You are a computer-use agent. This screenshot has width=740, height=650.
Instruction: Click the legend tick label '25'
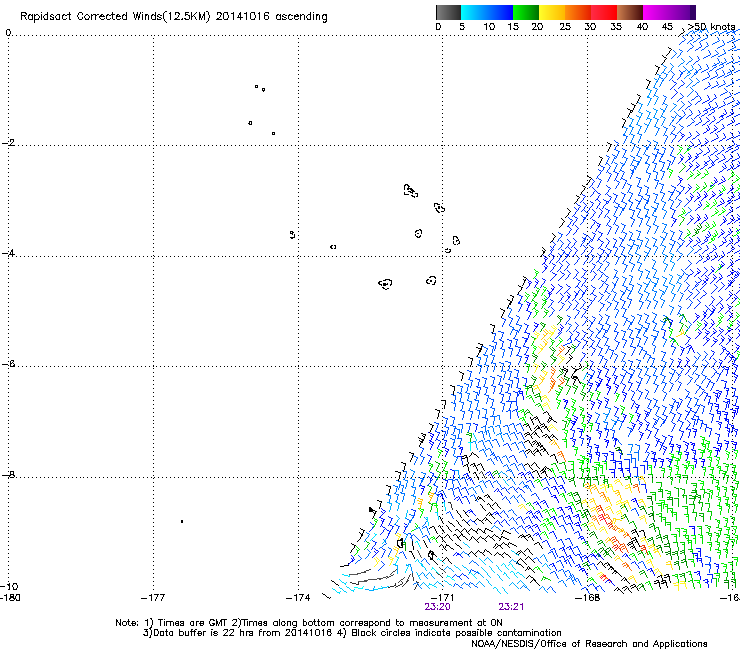coord(565,27)
